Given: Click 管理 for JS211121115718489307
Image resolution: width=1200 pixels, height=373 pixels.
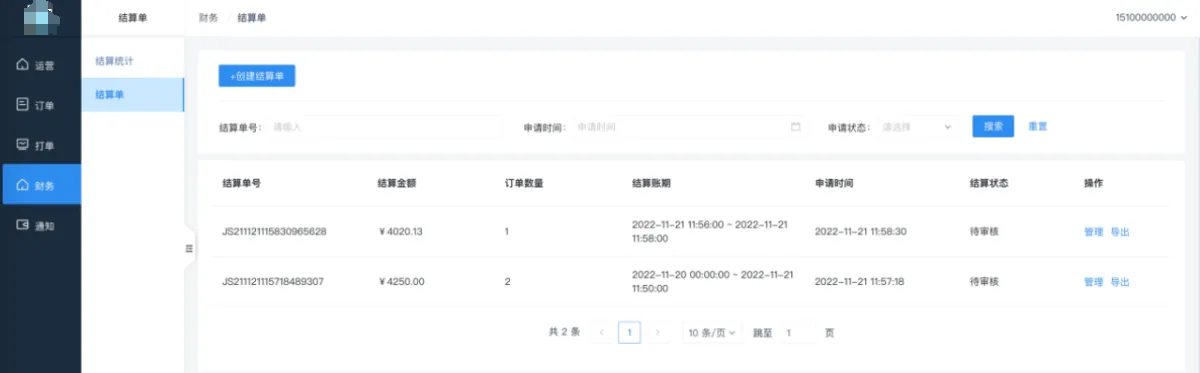Looking at the screenshot, I should pyautogui.click(x=1093, y=282).
